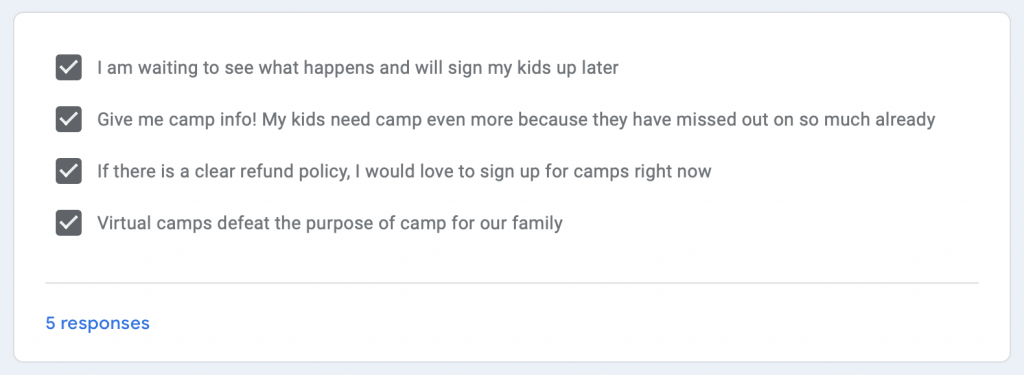Click the word "responses" at the card bottom
This screenshot has width=1024, height=375.
click(x=105, y=323)
